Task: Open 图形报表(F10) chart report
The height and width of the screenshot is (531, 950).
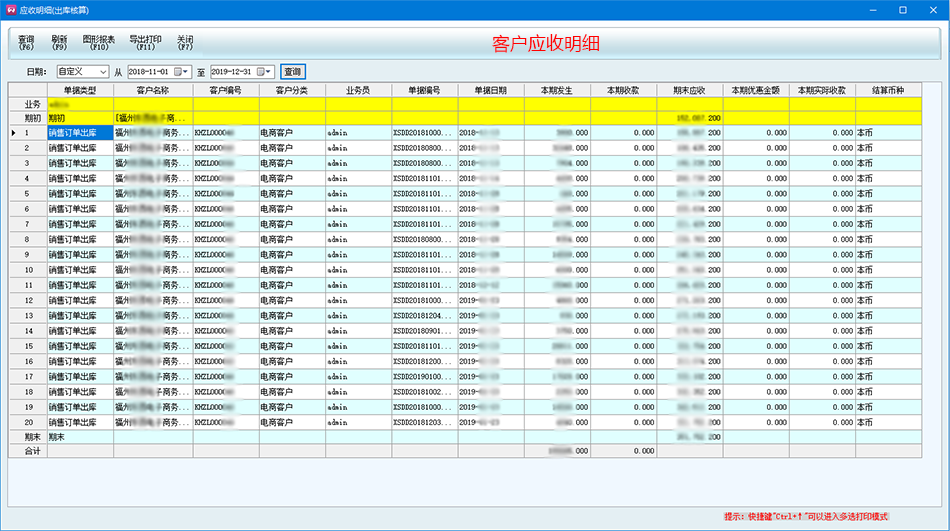Action: (99, 42)
